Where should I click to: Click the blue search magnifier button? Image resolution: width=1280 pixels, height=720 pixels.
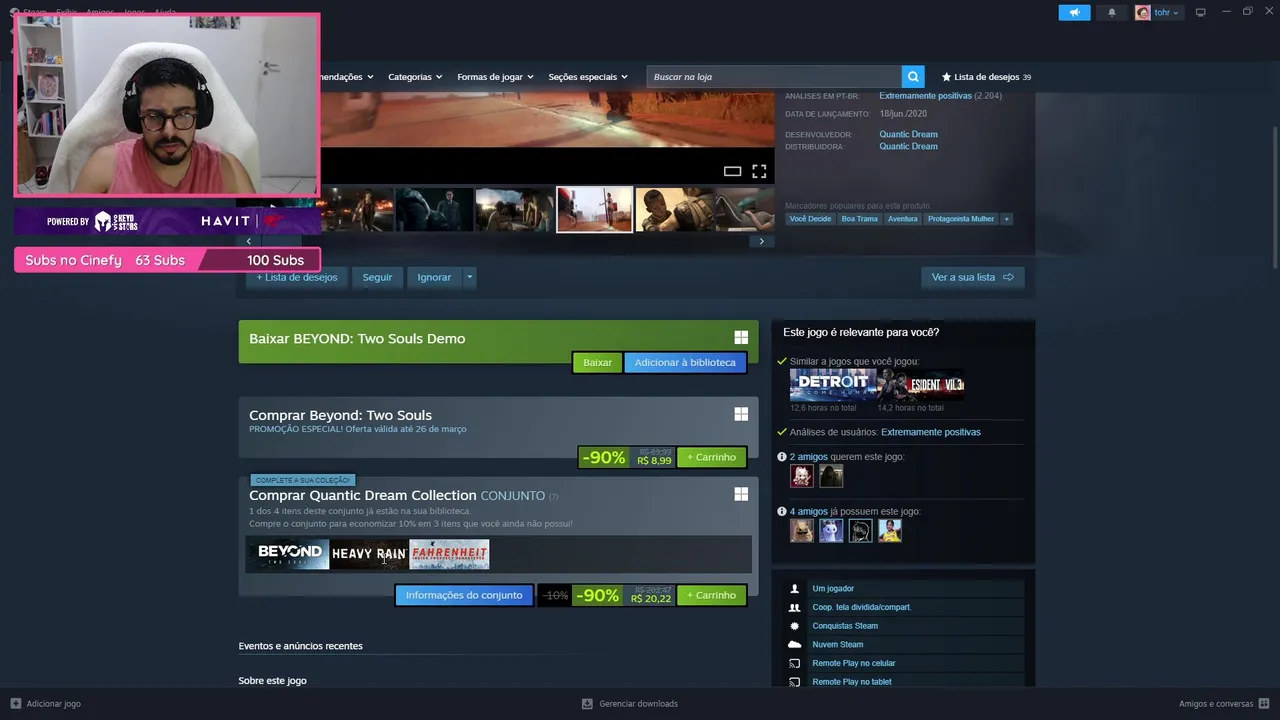click(x=912, y=77)
